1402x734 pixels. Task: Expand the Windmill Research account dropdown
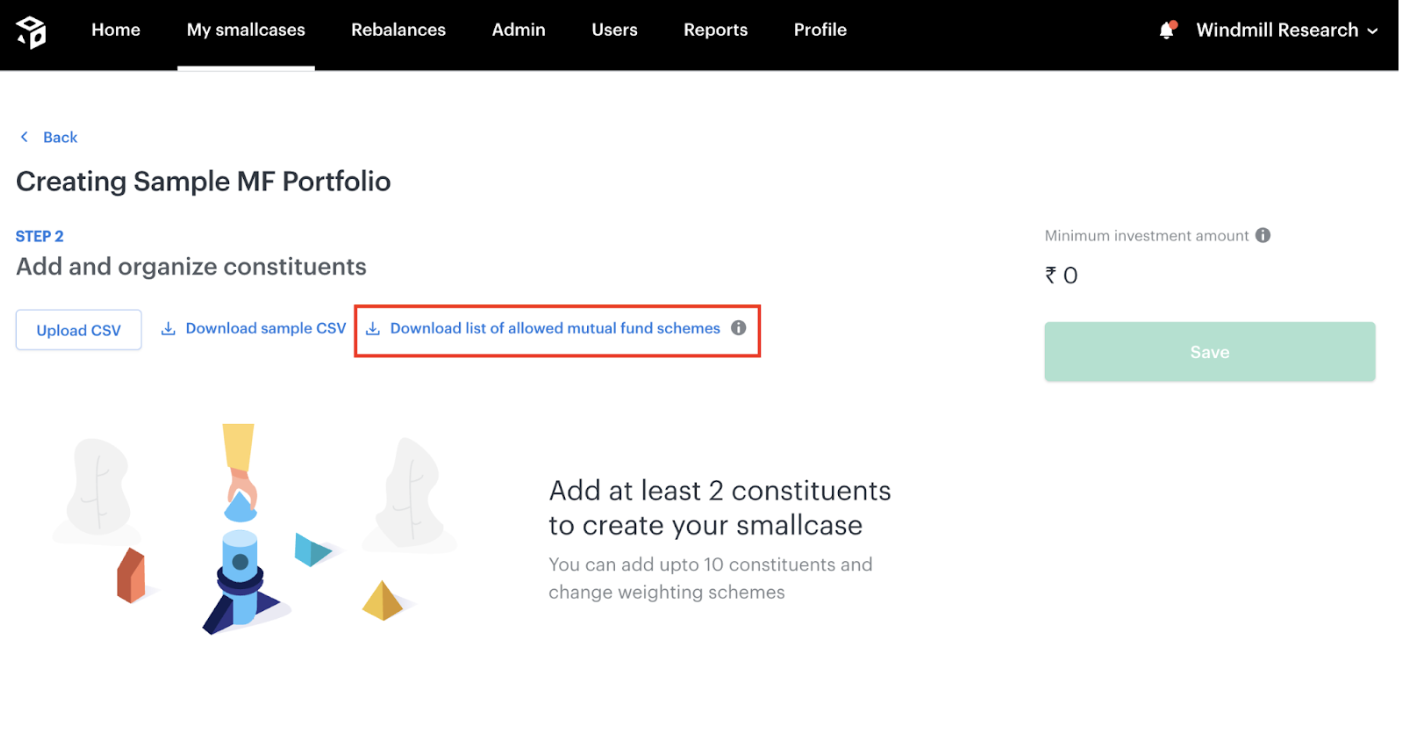tap(1372, 31)
